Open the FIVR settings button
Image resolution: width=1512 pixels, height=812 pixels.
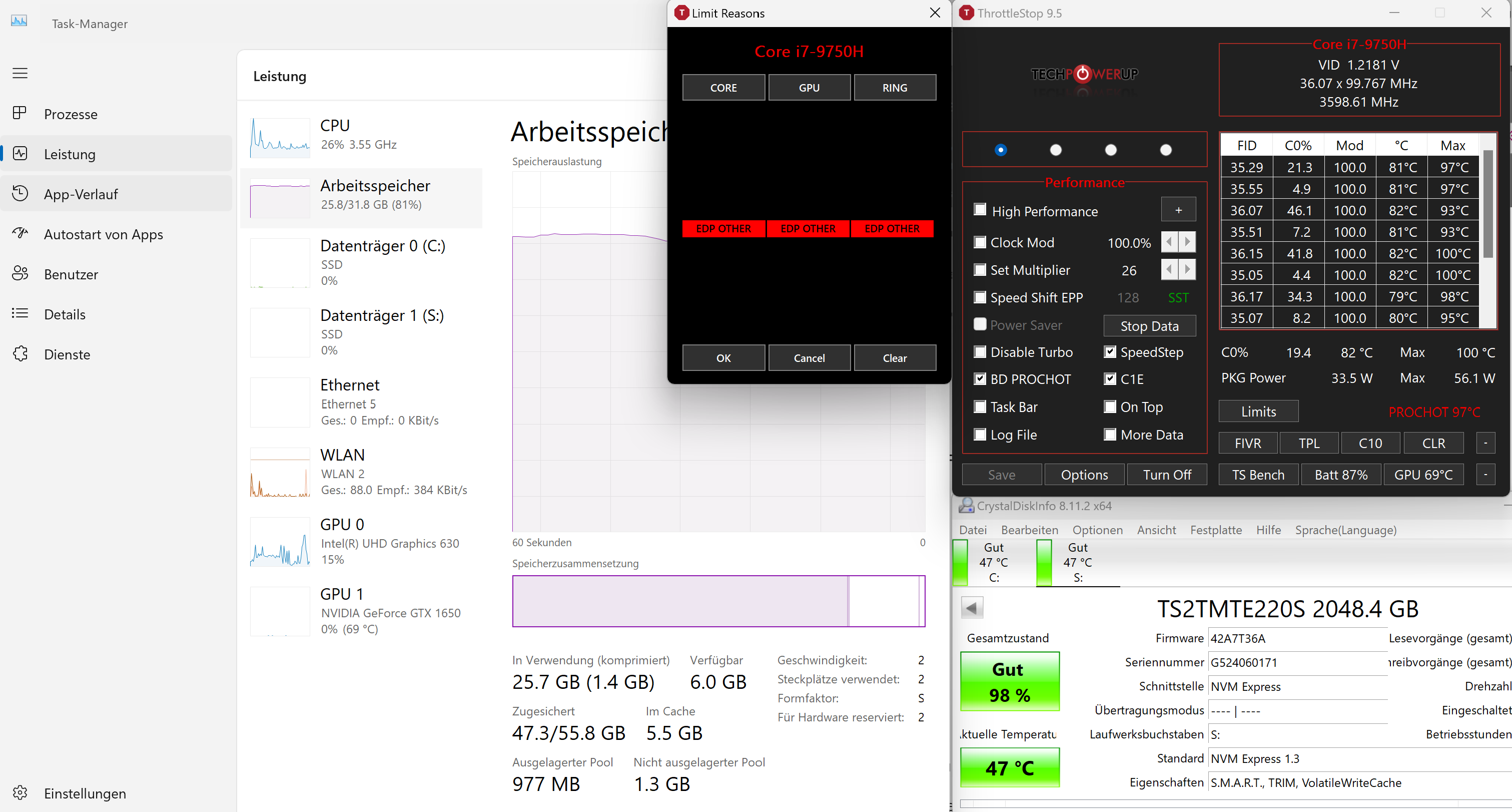click(x=1247, y=443)
